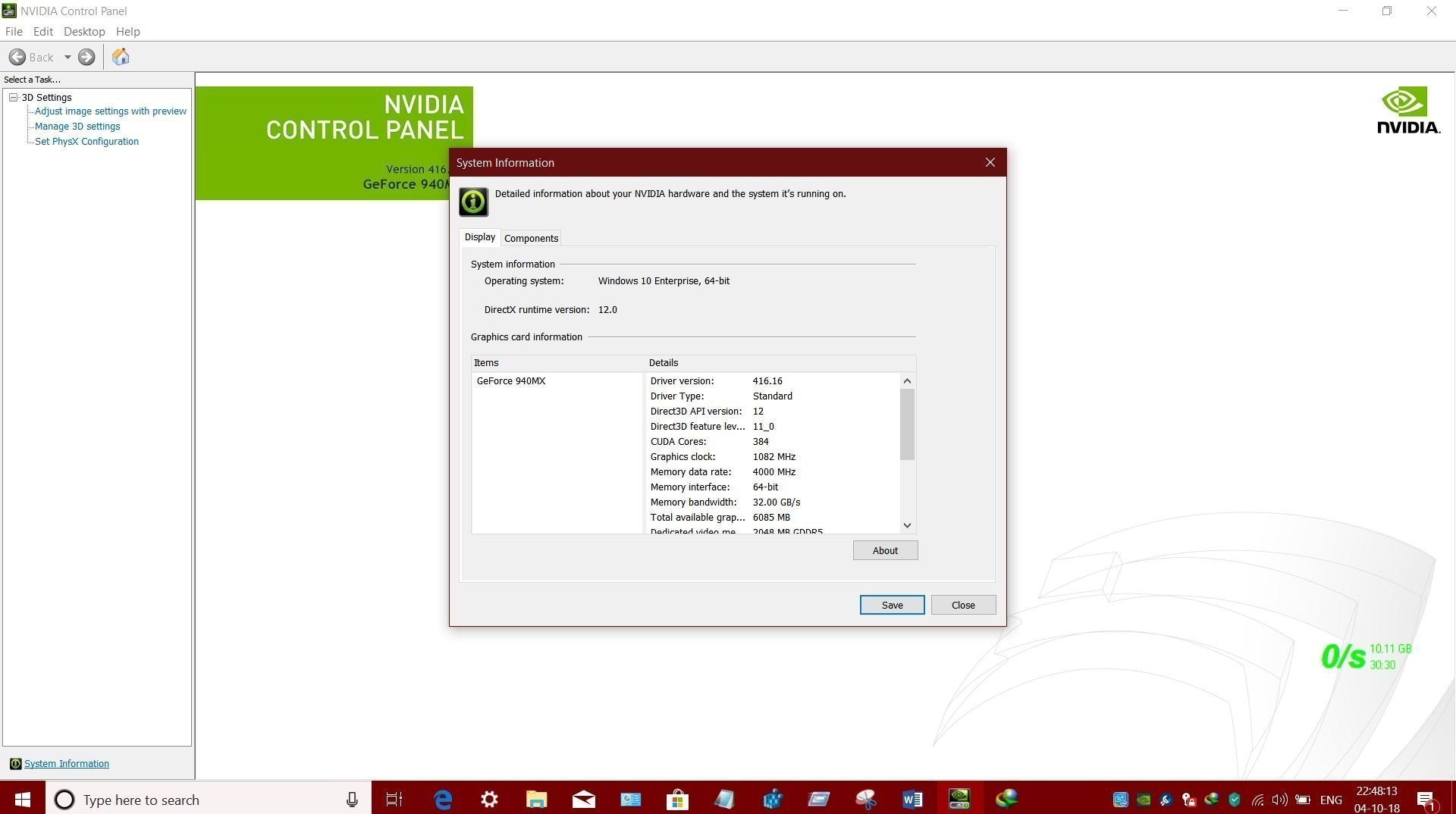Click the taskbar clock and date

[1376, 800]
